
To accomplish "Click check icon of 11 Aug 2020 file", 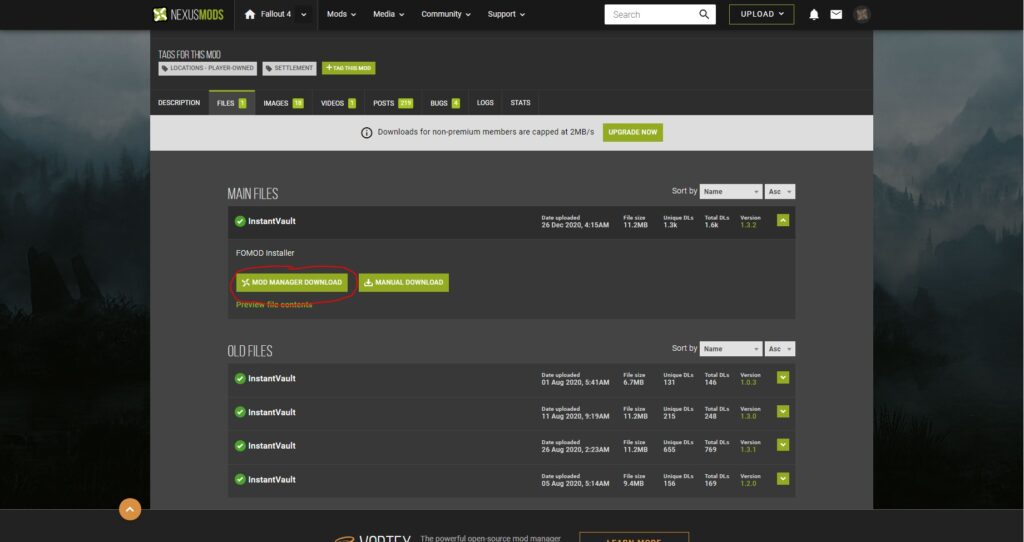I will [240, 412].
